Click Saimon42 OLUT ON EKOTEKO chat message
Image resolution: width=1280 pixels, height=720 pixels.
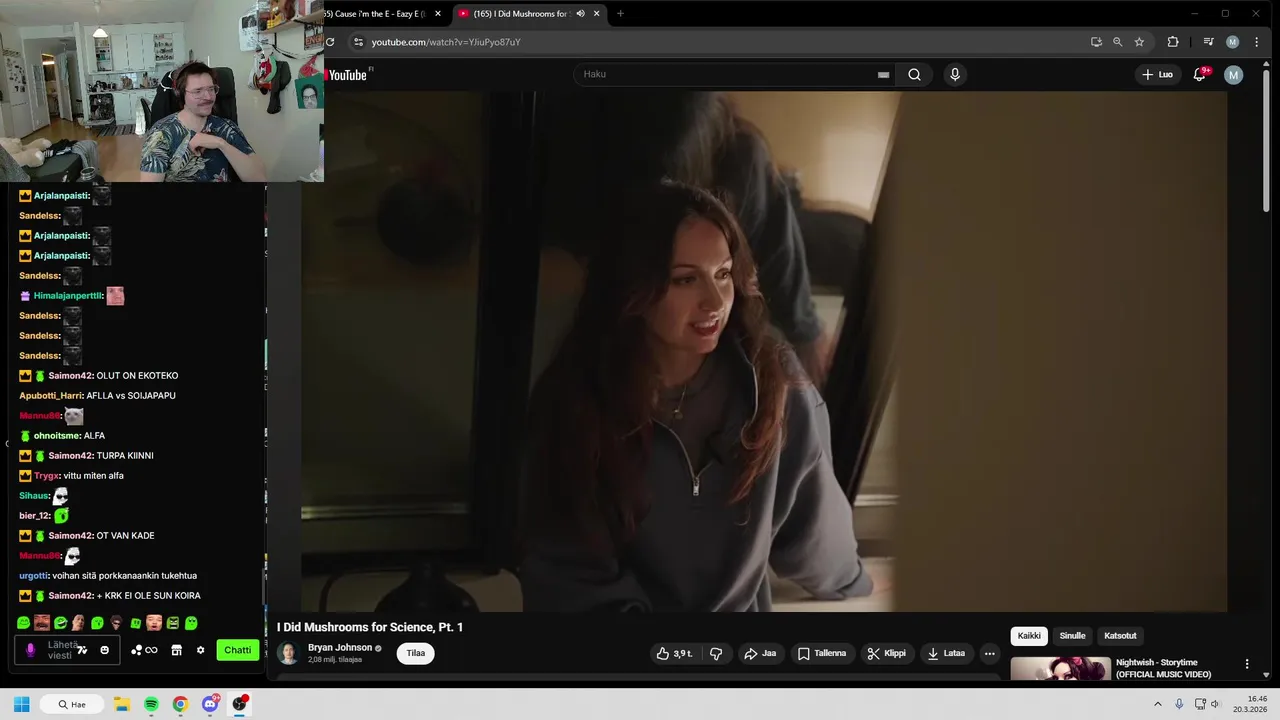(99, 376)
